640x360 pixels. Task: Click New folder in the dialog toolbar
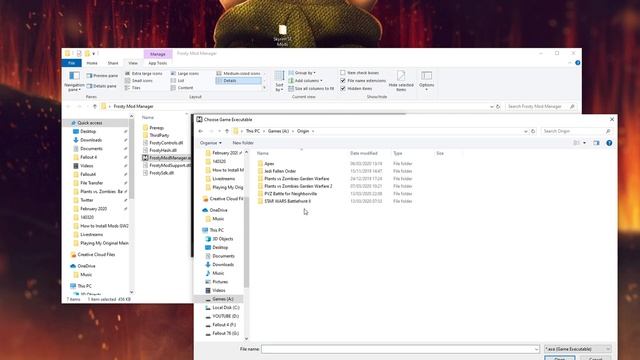pyautogui.click(x=243, y=143)
